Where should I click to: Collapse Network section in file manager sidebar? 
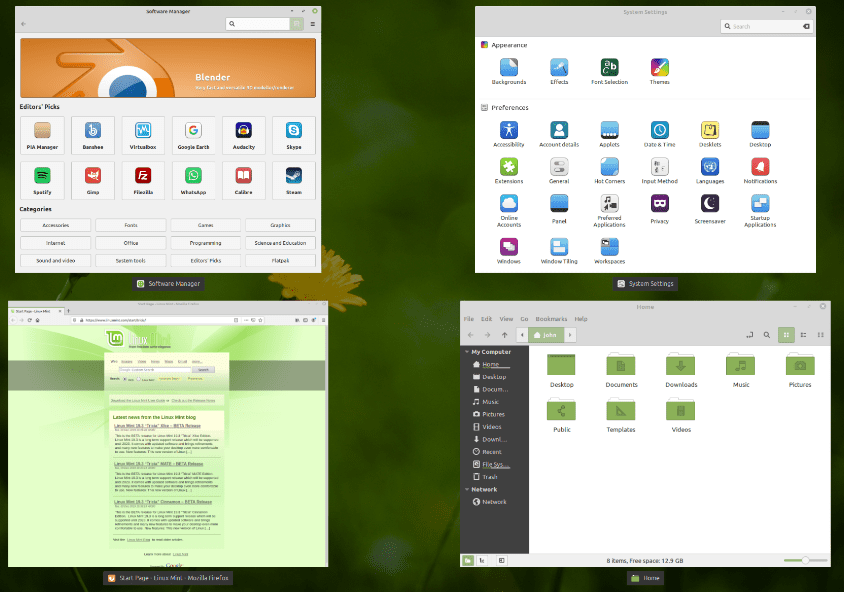tap(467, 490)
